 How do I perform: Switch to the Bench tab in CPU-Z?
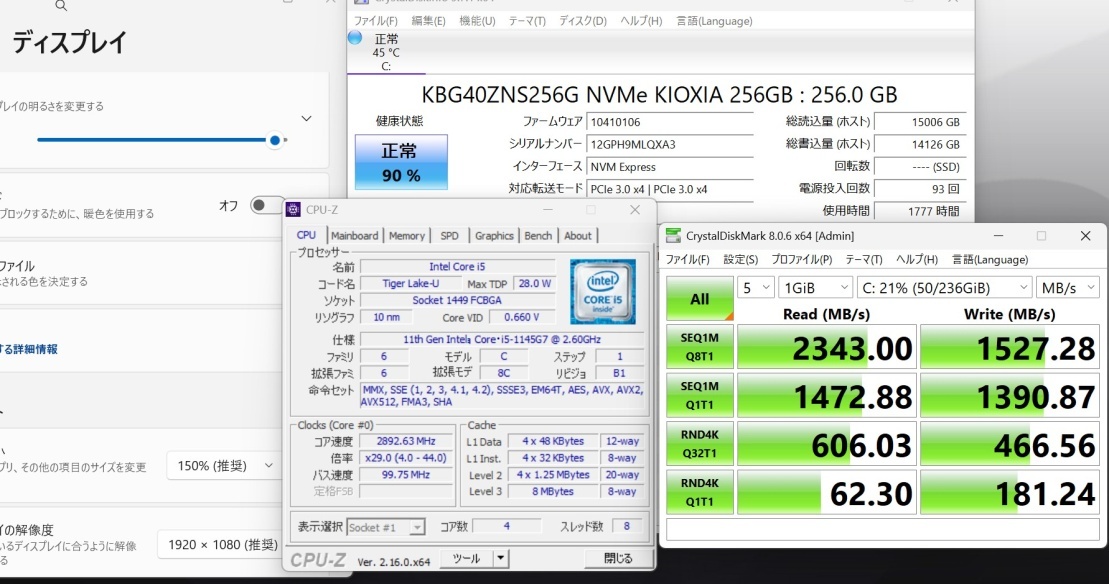coord(539,235)
